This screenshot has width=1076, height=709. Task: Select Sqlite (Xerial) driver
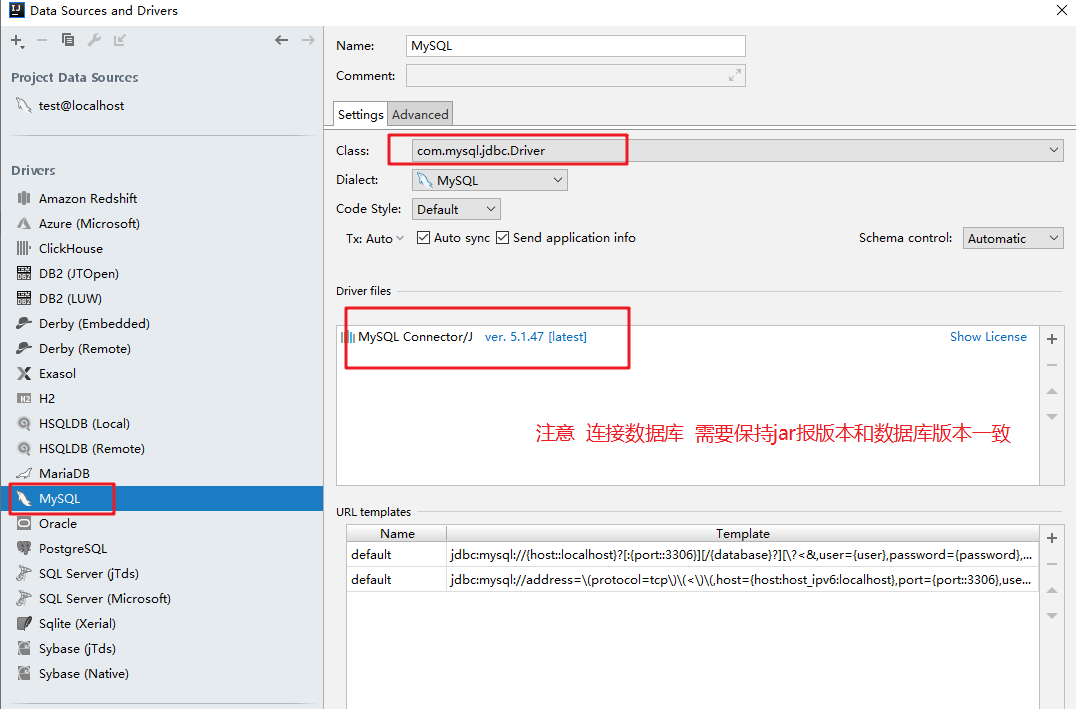tap(77, 624)
